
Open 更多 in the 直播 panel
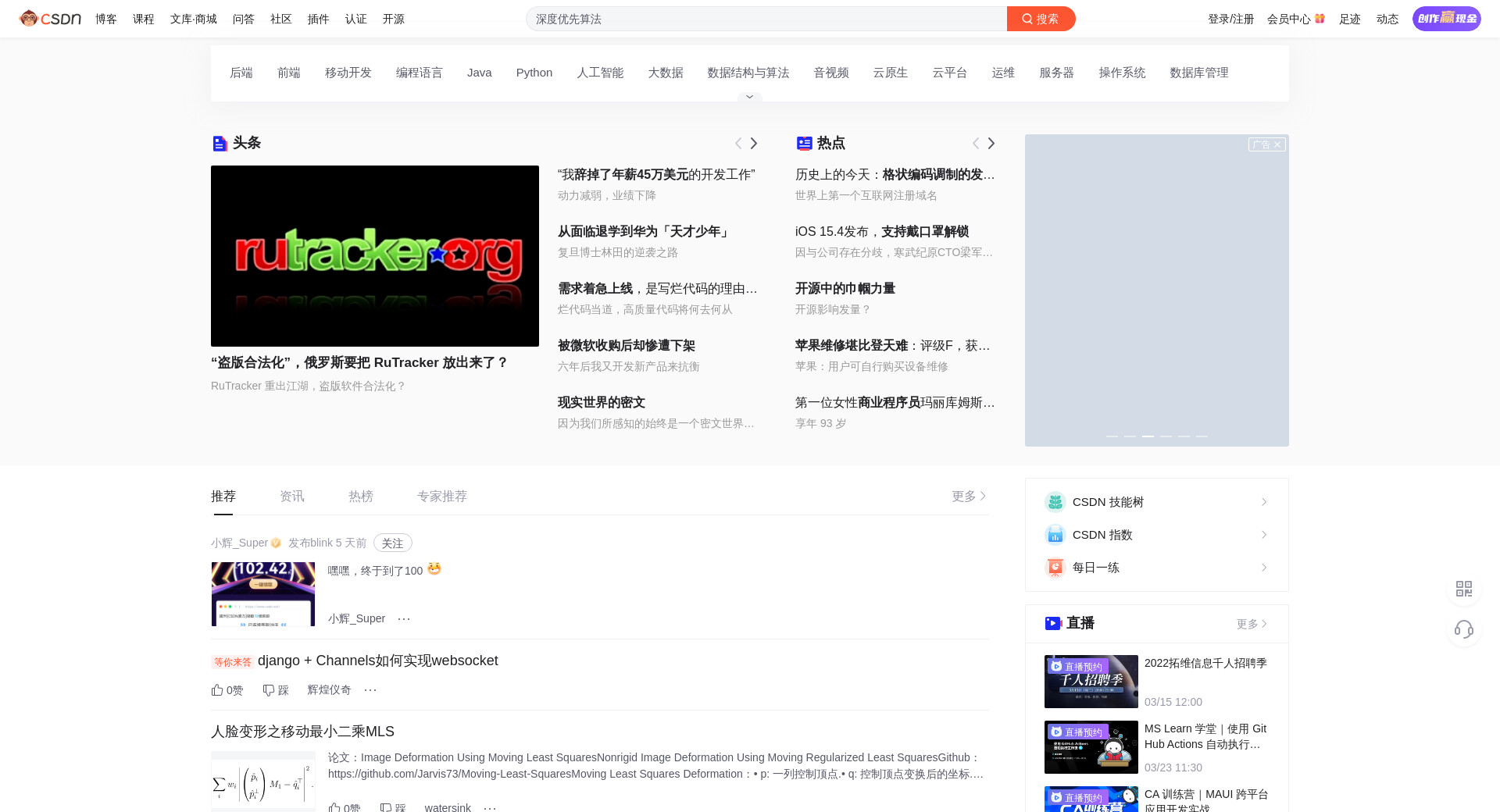[x=1252, y=624]
